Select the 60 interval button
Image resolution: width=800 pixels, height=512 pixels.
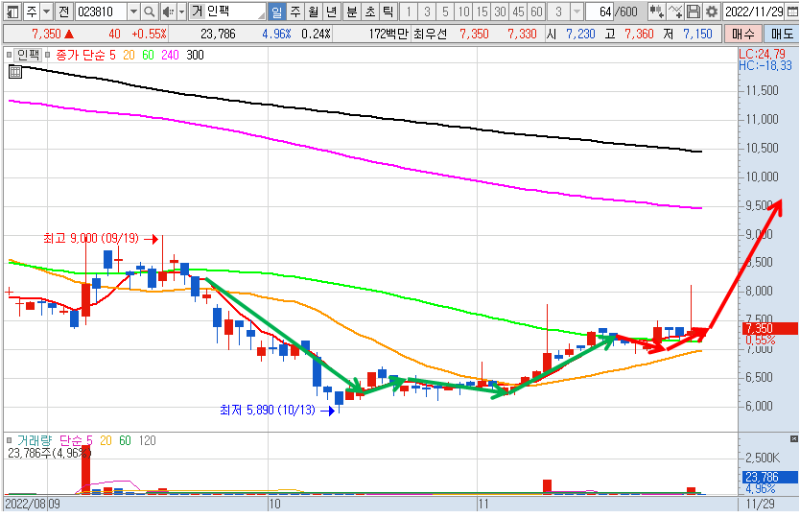click(x=536, y=11)
